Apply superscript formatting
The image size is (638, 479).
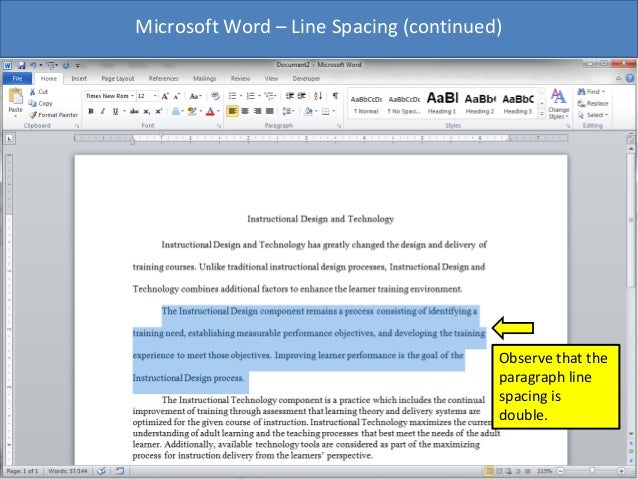point(159,111)
